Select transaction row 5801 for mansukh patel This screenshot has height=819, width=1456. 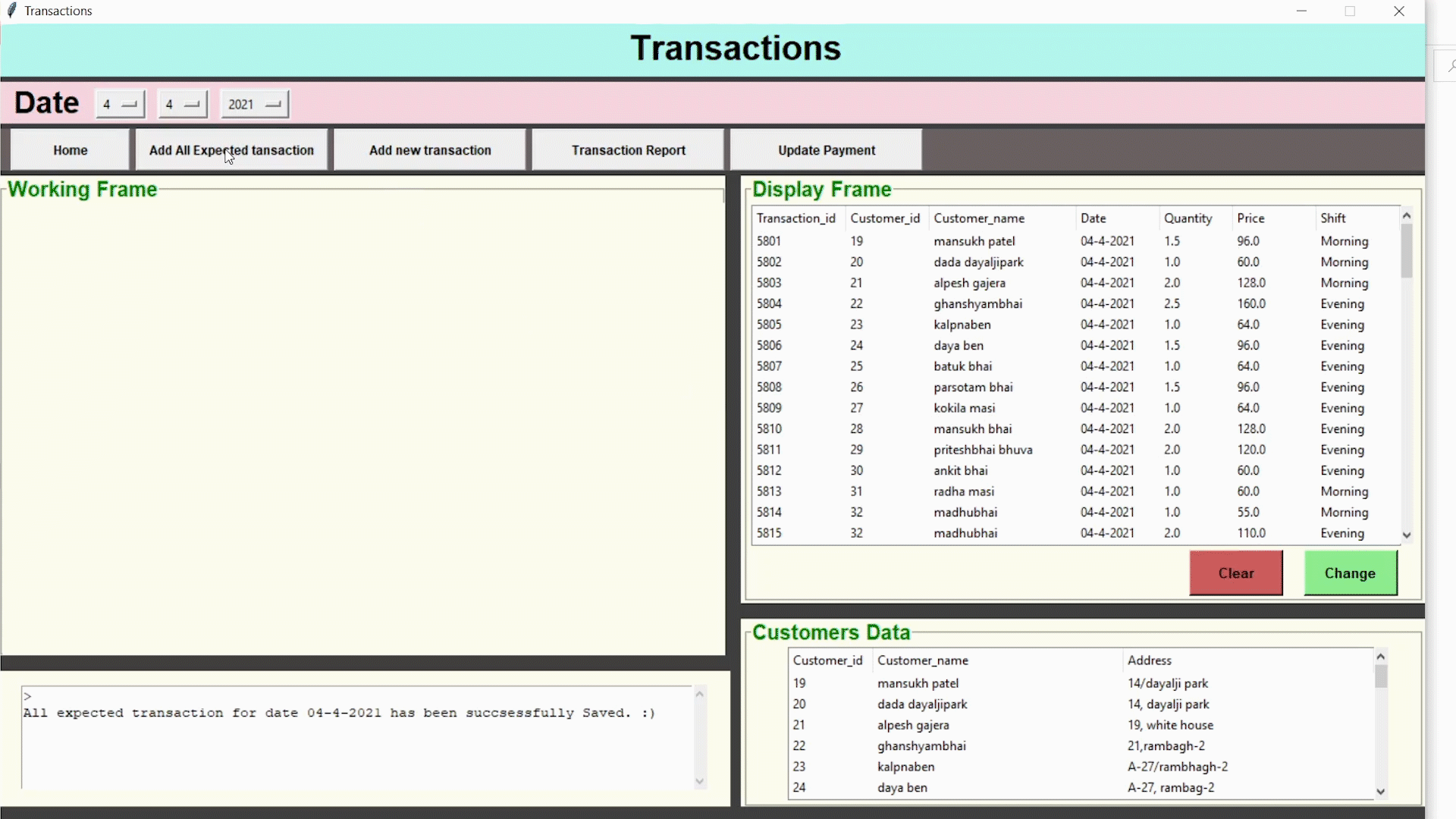coord(910,240)
